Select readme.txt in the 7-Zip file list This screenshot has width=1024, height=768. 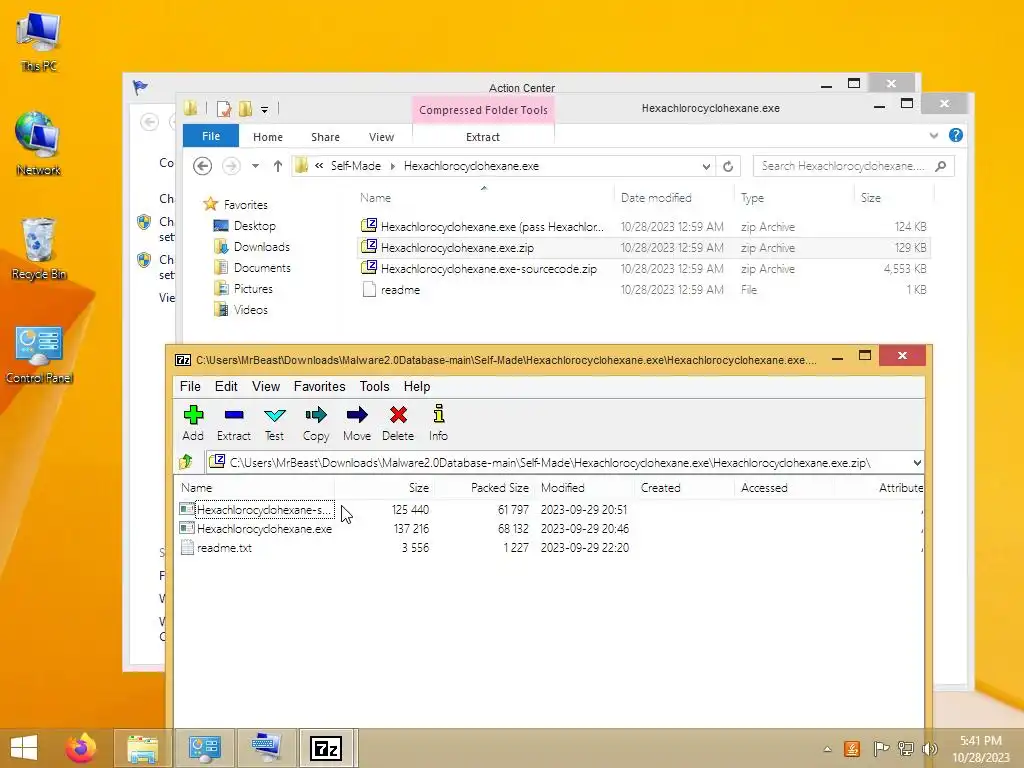(x=224, y=548)
